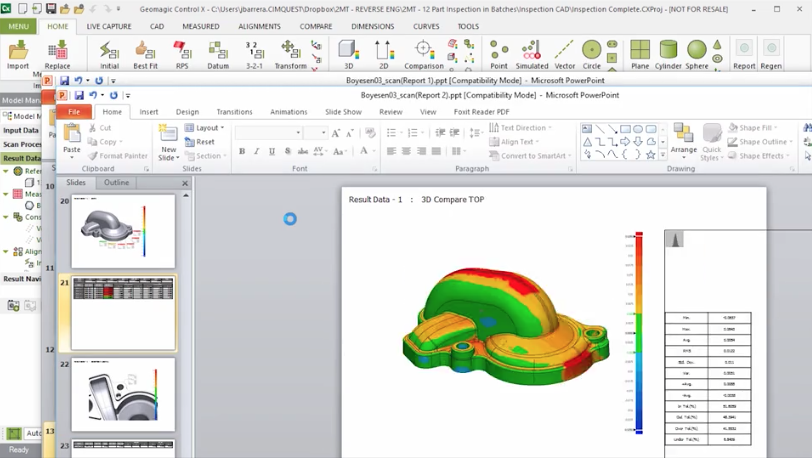Toggle Bold formatting in PowerPoint
Screen dimensions: 812x460
coord(242,151)
